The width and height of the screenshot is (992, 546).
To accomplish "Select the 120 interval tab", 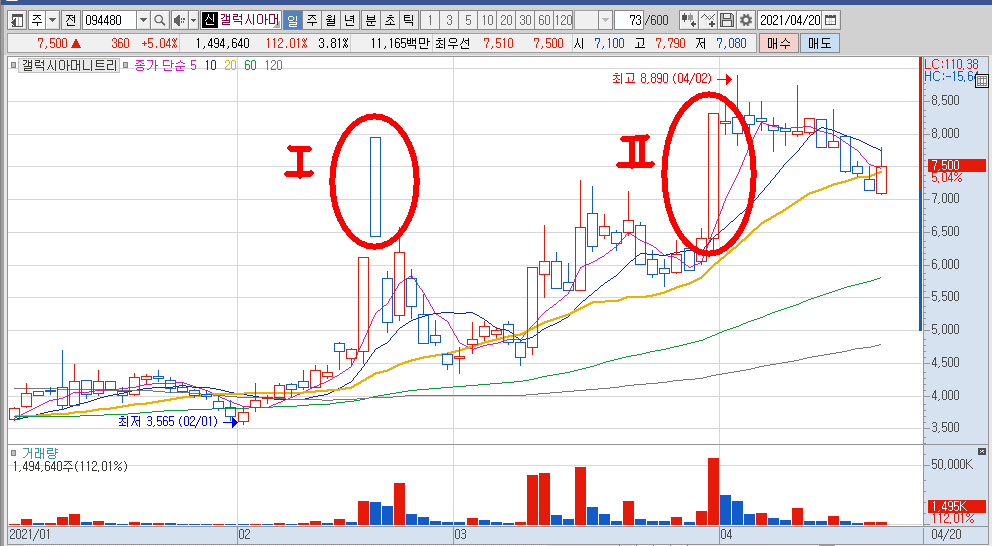I will 563,20.
